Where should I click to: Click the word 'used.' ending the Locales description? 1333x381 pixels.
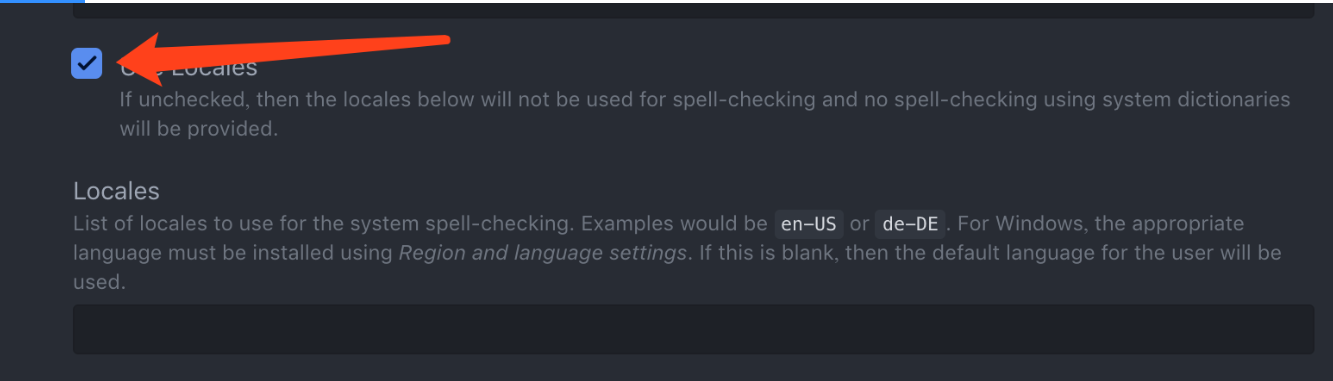(x=99, y=283)
